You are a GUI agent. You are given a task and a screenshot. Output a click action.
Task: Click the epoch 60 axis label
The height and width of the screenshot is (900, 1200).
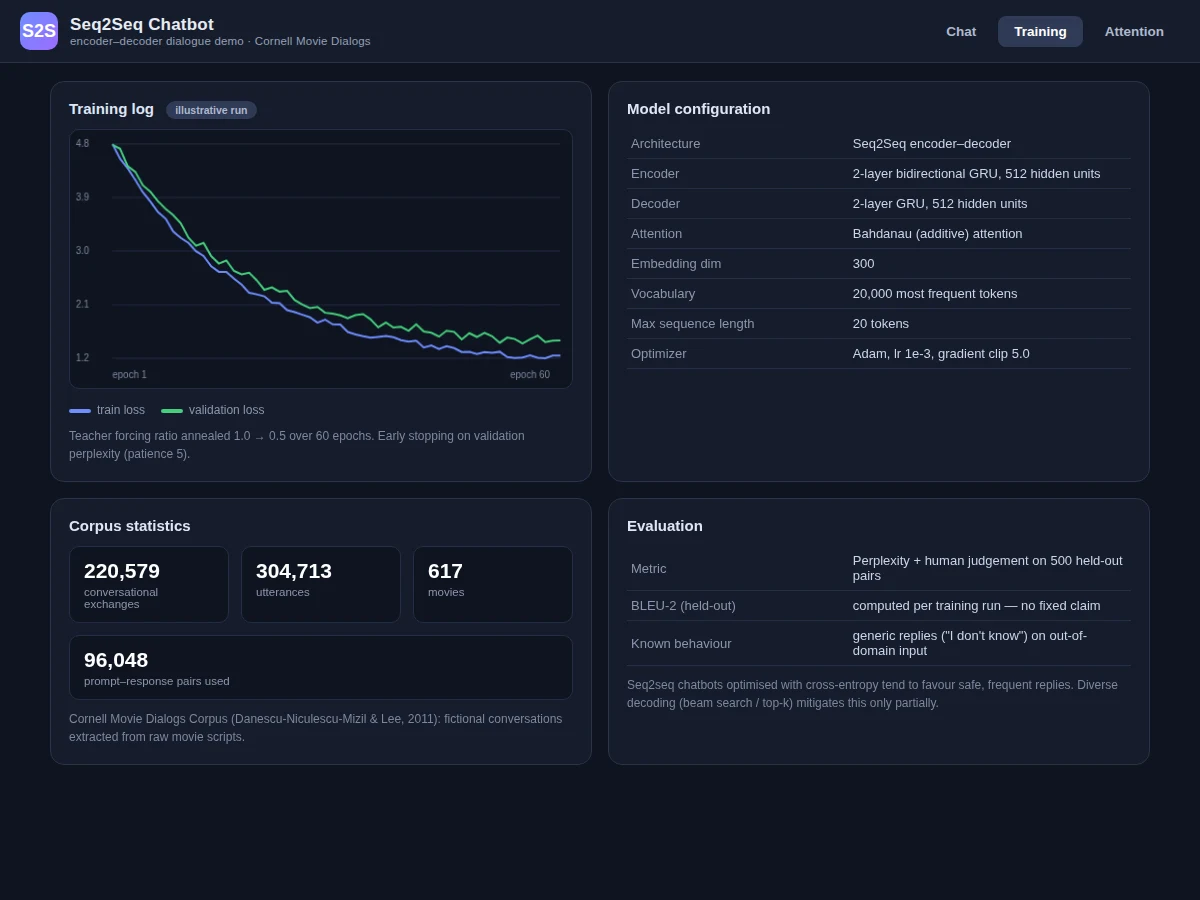pos(530,375)
